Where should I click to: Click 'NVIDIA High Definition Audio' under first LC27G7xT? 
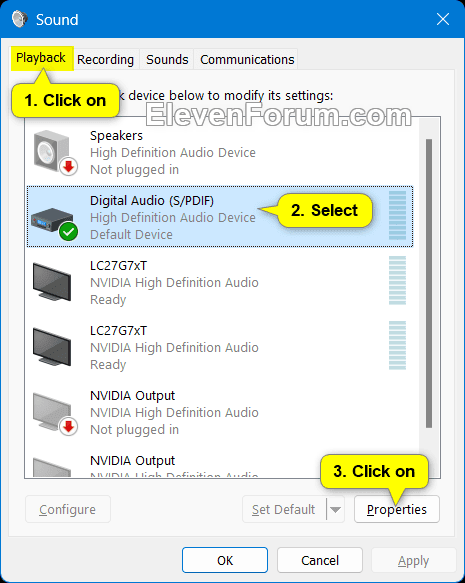pos(174,283)
